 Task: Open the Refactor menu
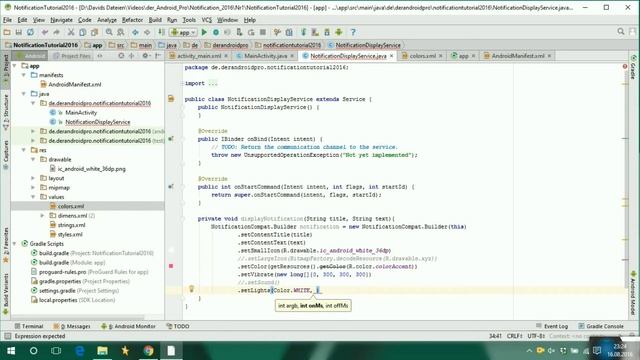point(132,20)
